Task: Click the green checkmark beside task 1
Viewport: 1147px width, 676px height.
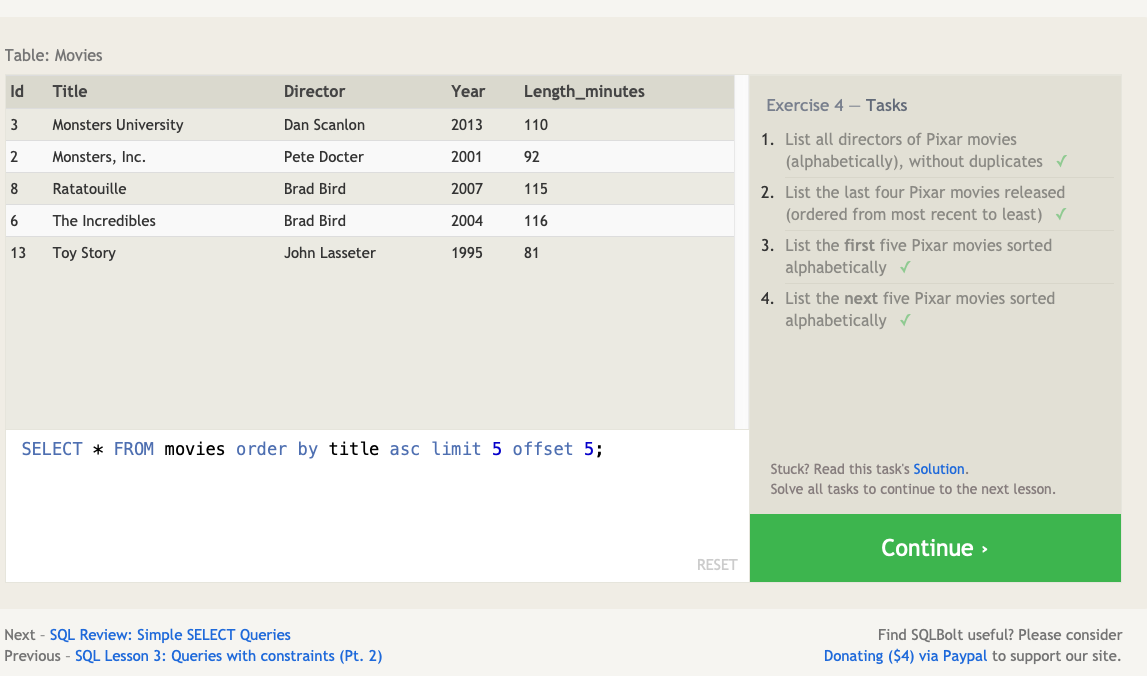Action: (x=1061, y=162)
